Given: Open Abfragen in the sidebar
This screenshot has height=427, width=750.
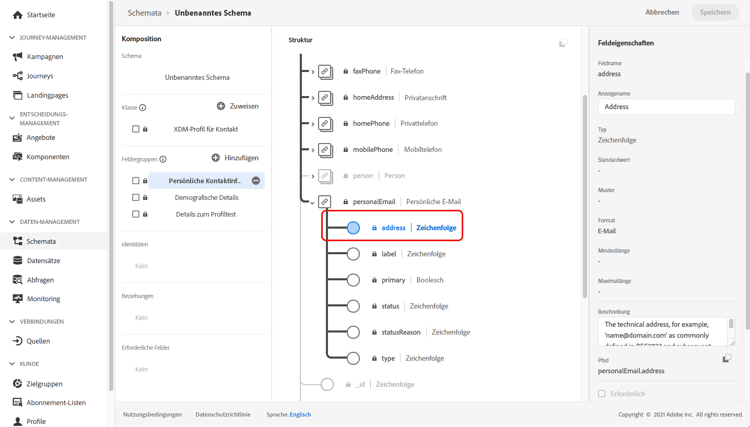Looking at the screenshot, I should pyautogui.click(x=41, y=280).
